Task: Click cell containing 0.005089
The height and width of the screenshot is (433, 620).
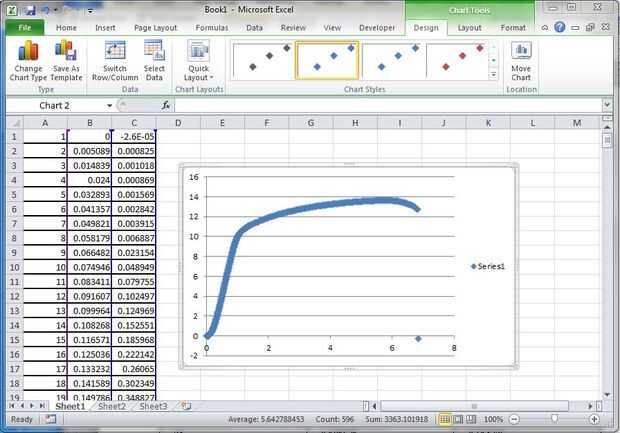Action: click(90, 151)
